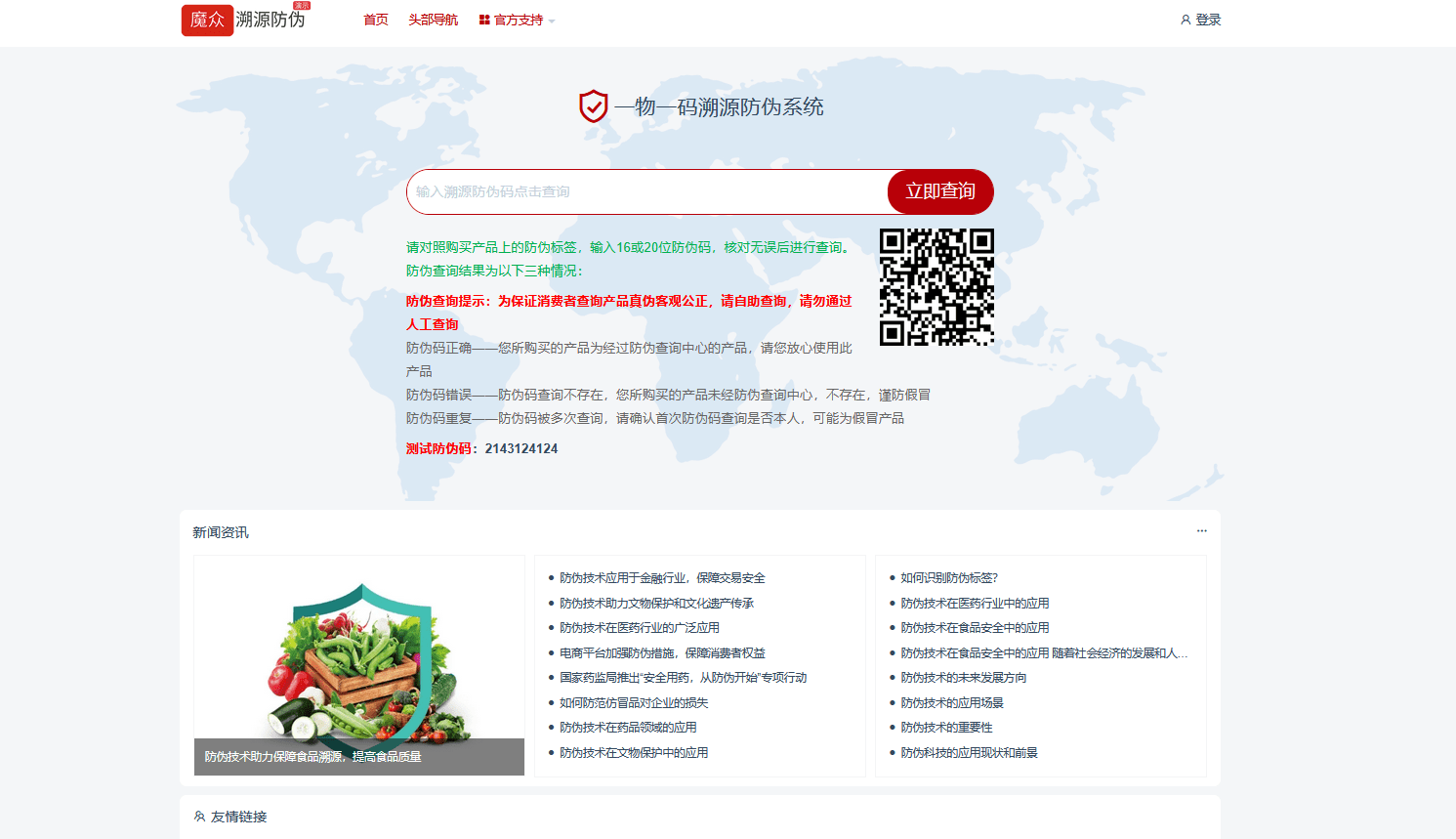
Task: Open the 头部导航 menu item
Action: click(433, 20)
